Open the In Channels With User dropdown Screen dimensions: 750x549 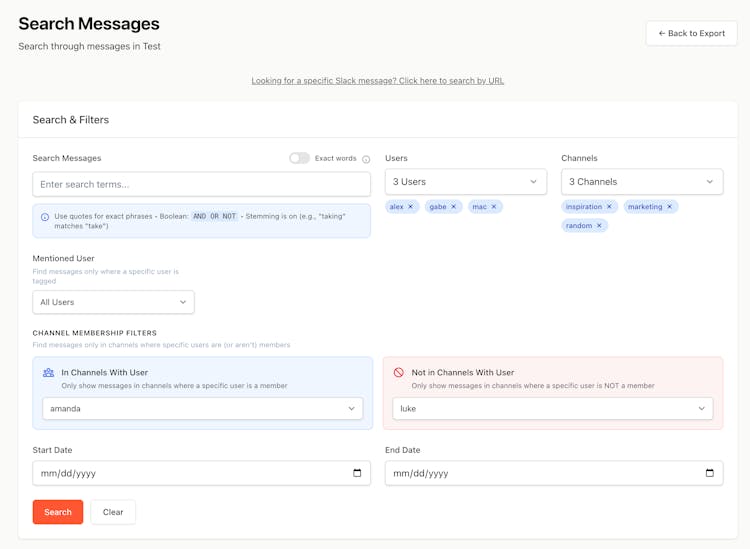click(202, 408)
